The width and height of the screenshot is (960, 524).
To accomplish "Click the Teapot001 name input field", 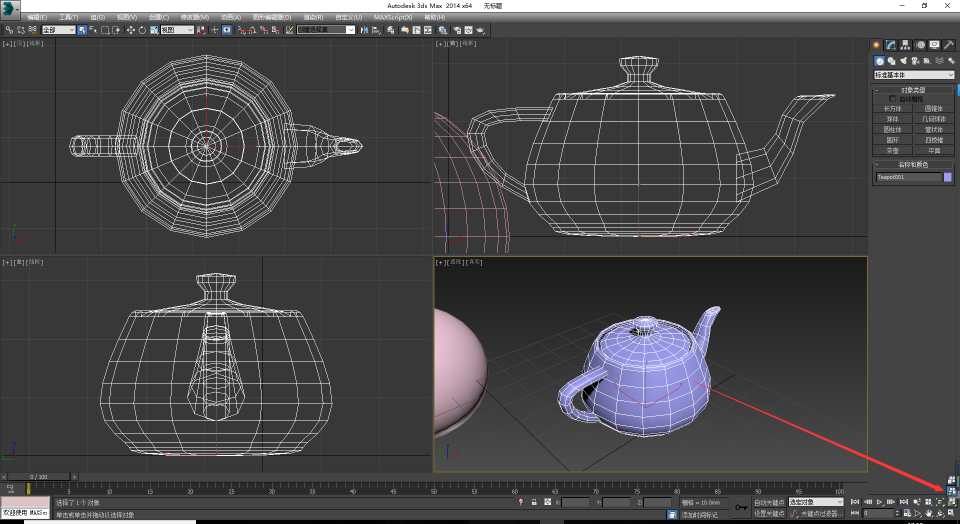I will point(908,177).
